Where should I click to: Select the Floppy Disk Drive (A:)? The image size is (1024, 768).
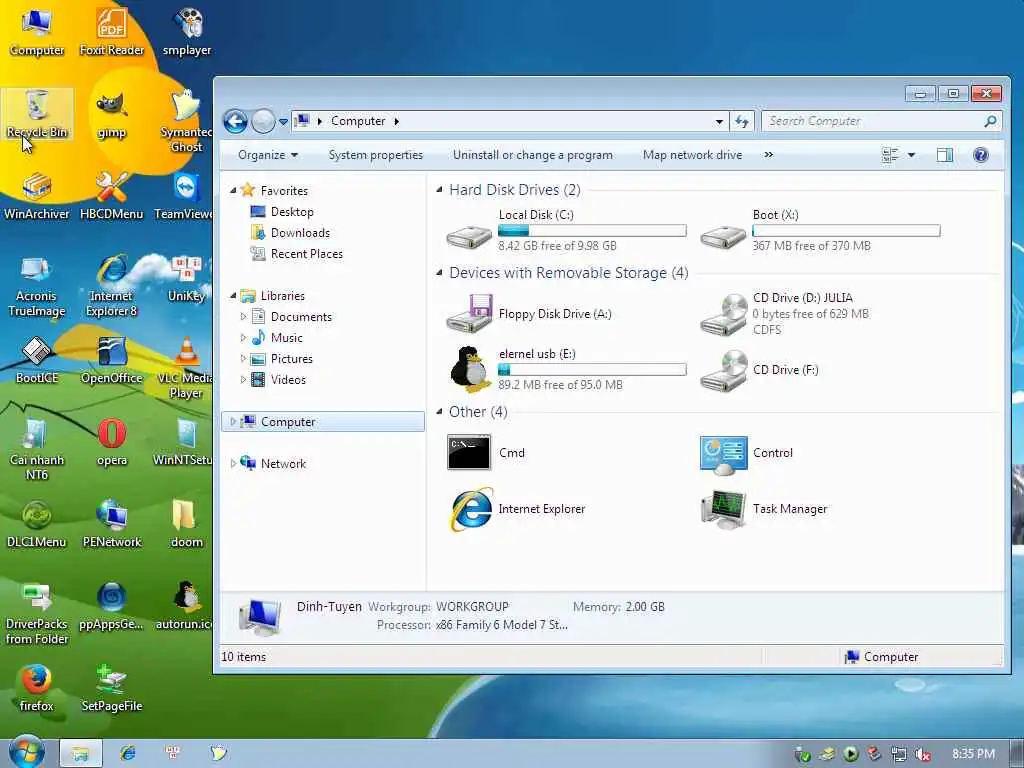[x=530, y=313]
